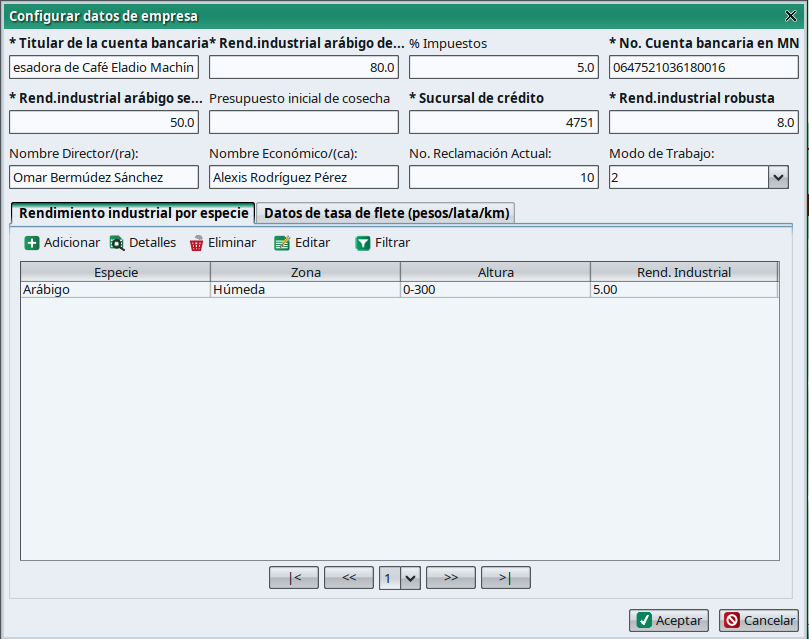Jump to the last page button
Viewport: 809px width, 639px height.
505,578
